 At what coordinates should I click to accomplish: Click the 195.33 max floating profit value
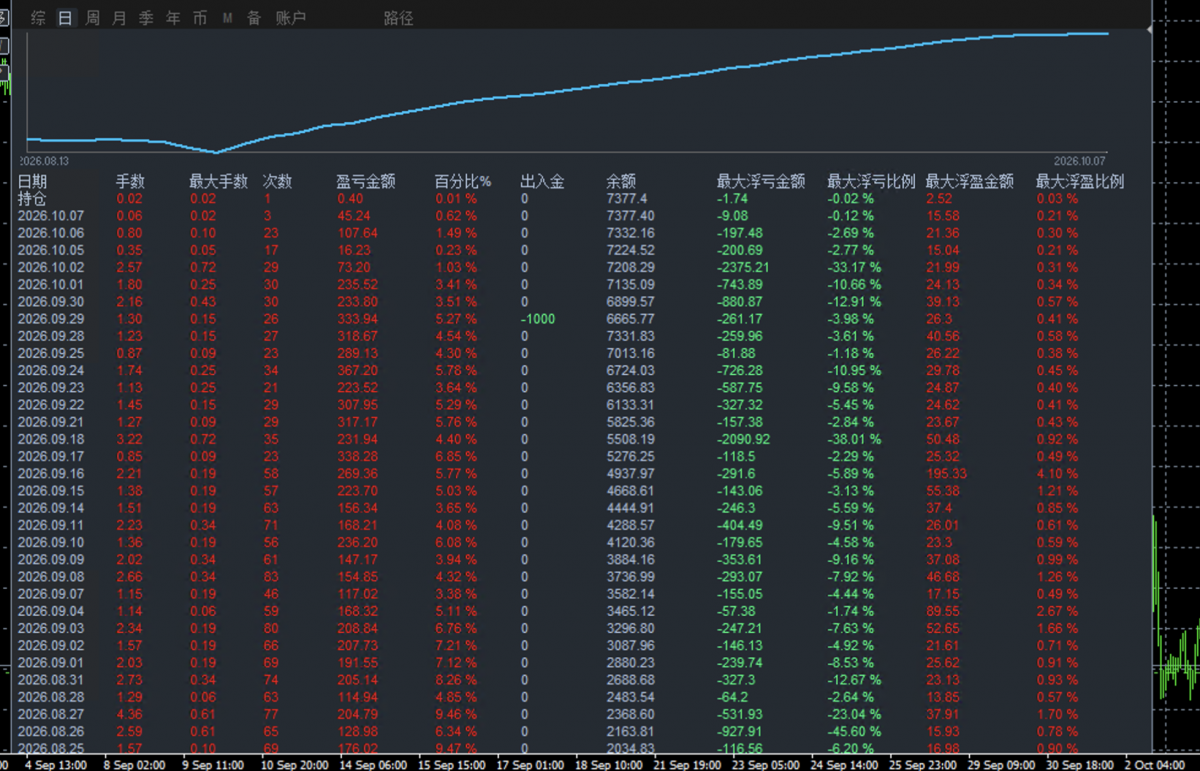pos(947,473)
